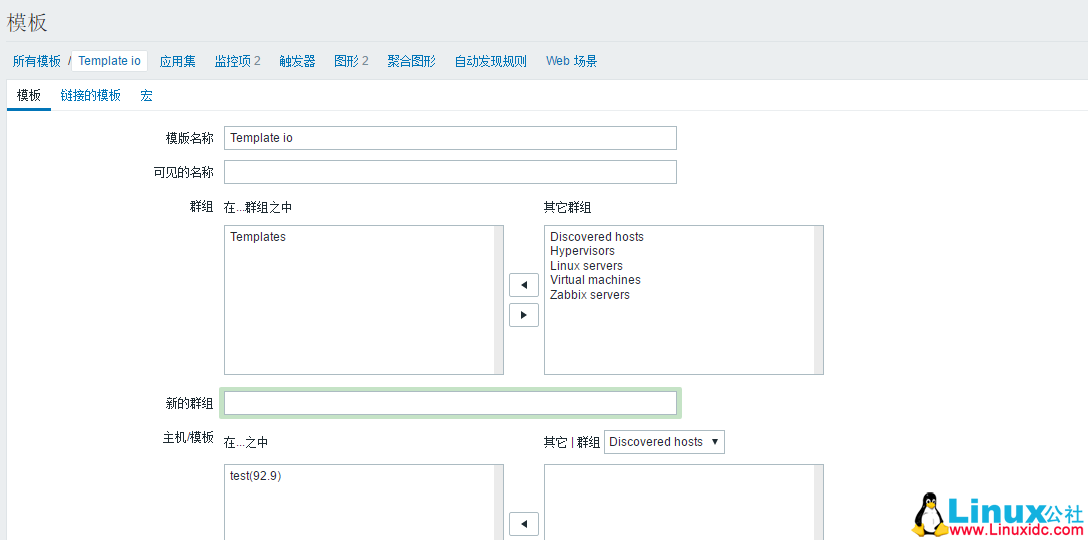Open the Web 场景 link
Image resolution: width=1088 pixels, height=540 pixels.
click(571, 61)
